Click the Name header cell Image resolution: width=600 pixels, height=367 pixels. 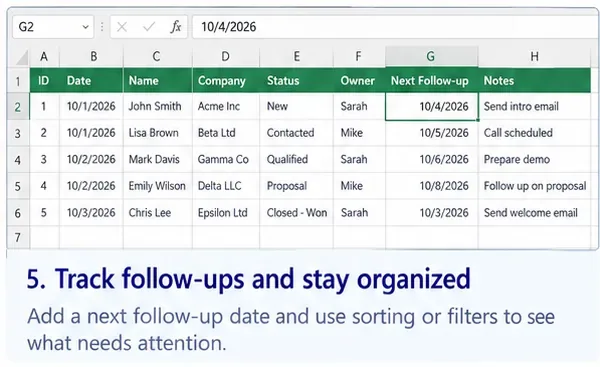[x=158, y=80]
